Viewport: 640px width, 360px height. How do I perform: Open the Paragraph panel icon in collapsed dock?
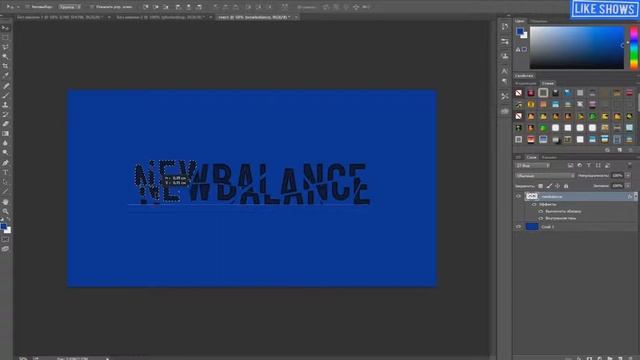505,81
